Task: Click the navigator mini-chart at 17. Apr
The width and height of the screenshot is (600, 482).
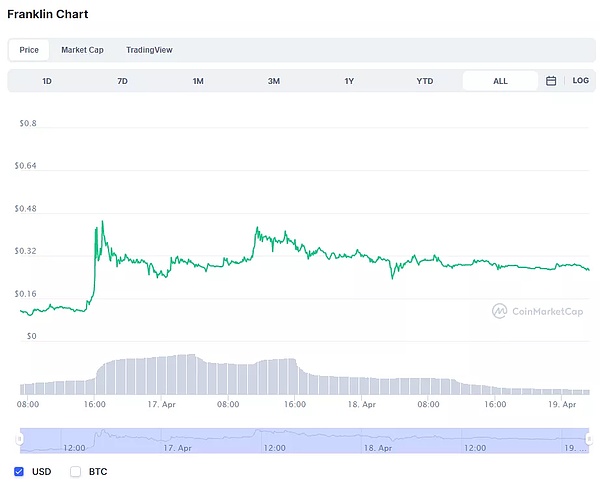Action: (x=176, y=438)
